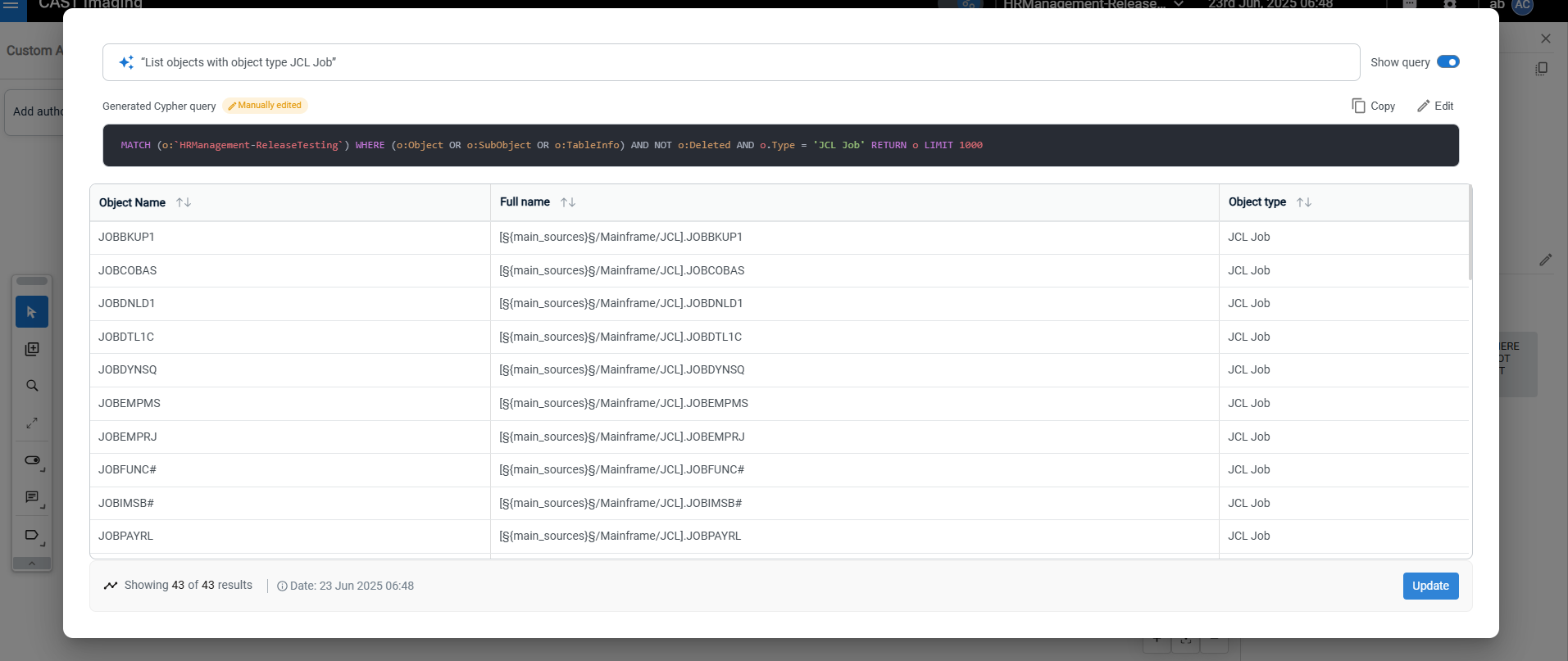Click the Full name column header
This screenshot has width=1568, height=661.
click(x=855, y=202)
